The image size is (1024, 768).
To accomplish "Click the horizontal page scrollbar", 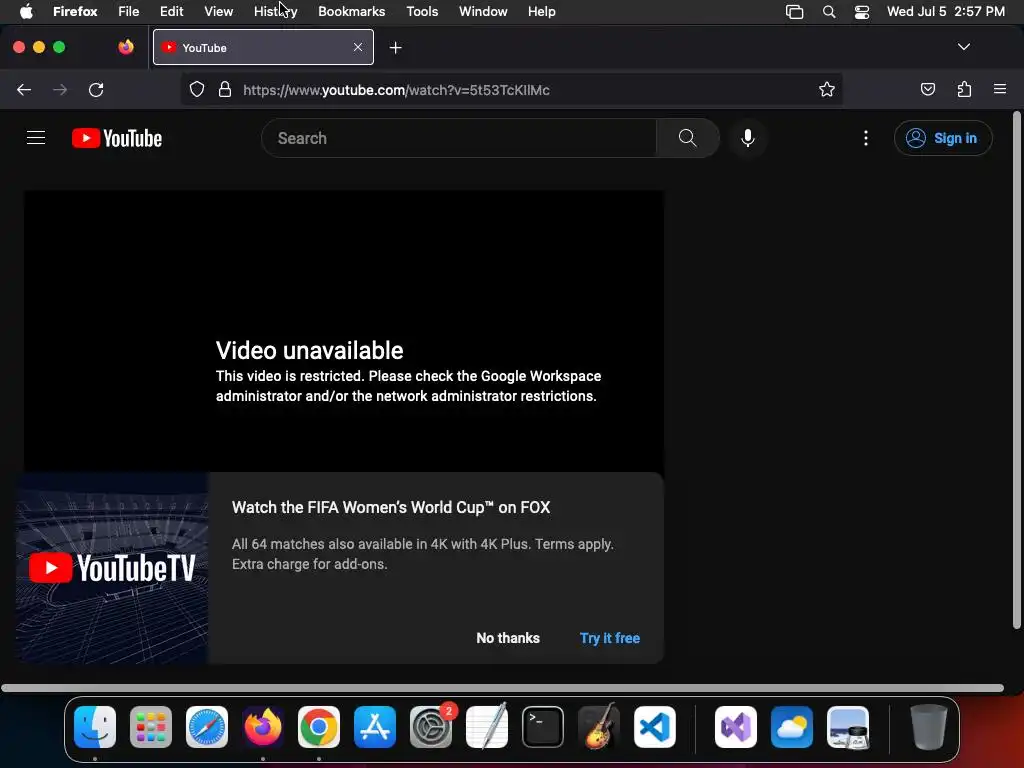I will tap(502, 688).
